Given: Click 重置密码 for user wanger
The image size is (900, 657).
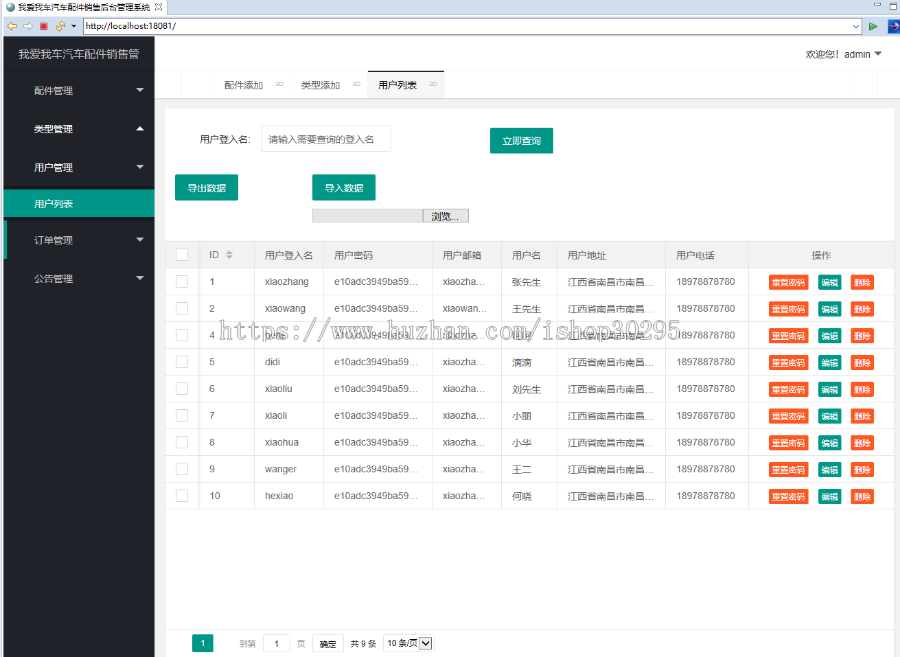Looking at the screenshot, I should point(788,468).
